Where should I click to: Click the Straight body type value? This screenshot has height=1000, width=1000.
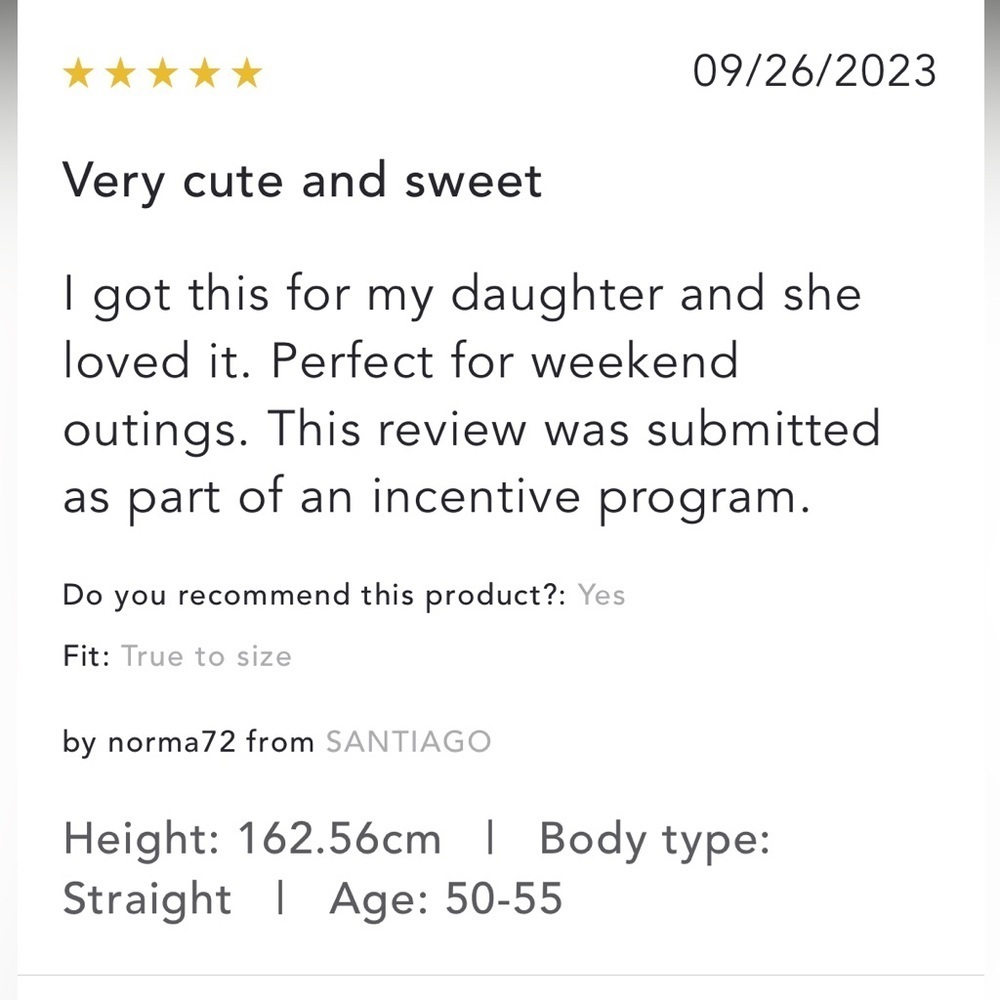coord(147,900)
